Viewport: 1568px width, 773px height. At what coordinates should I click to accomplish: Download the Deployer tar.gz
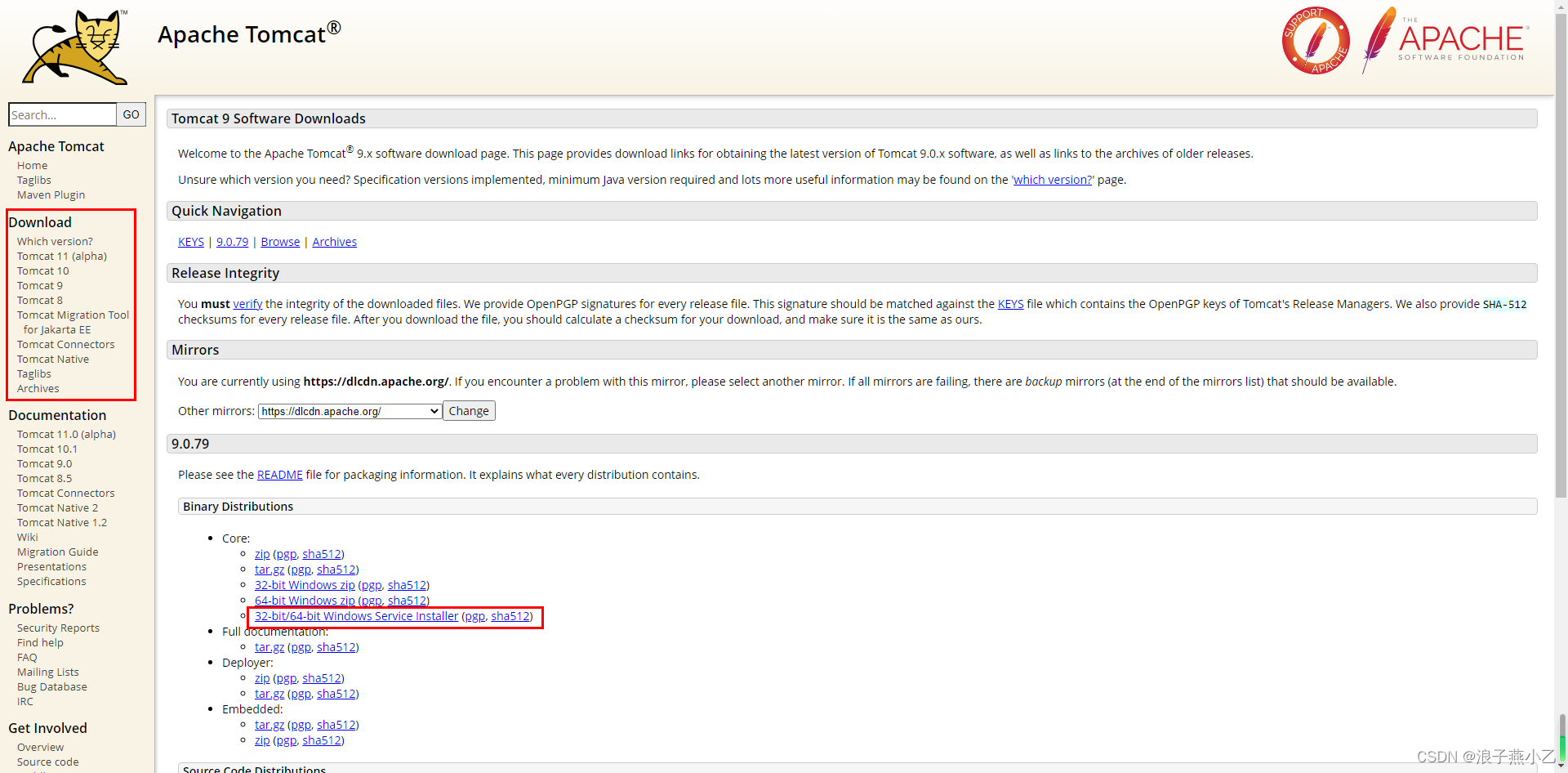[x=269, y=694]
